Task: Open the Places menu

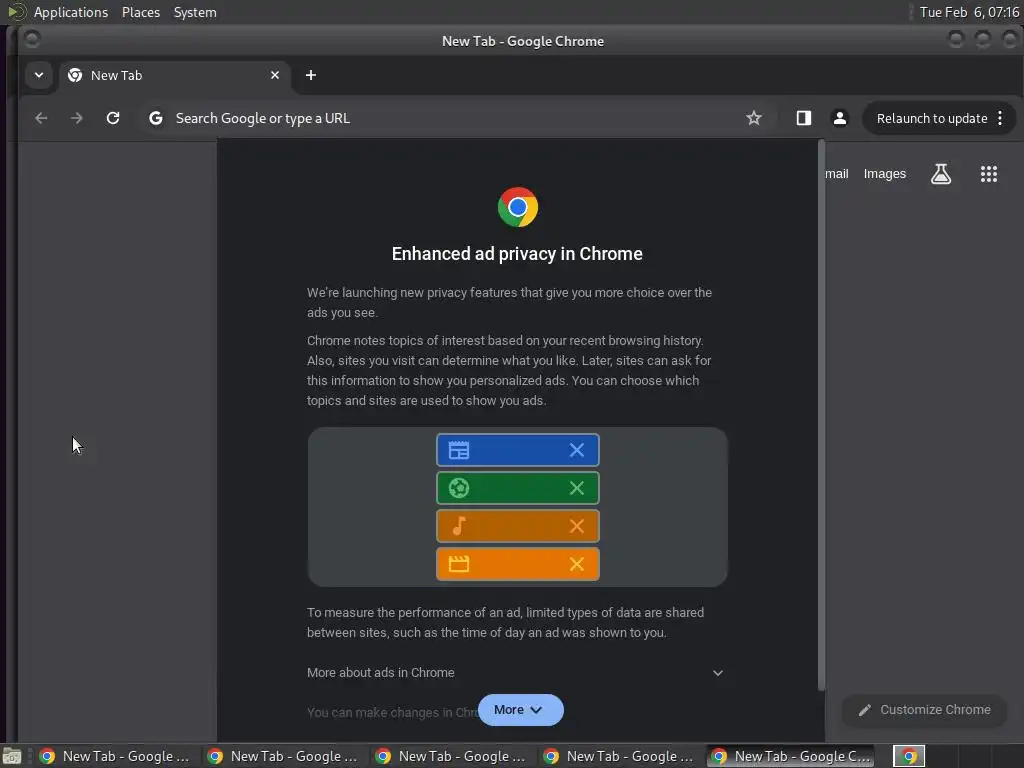Action: 140,12
